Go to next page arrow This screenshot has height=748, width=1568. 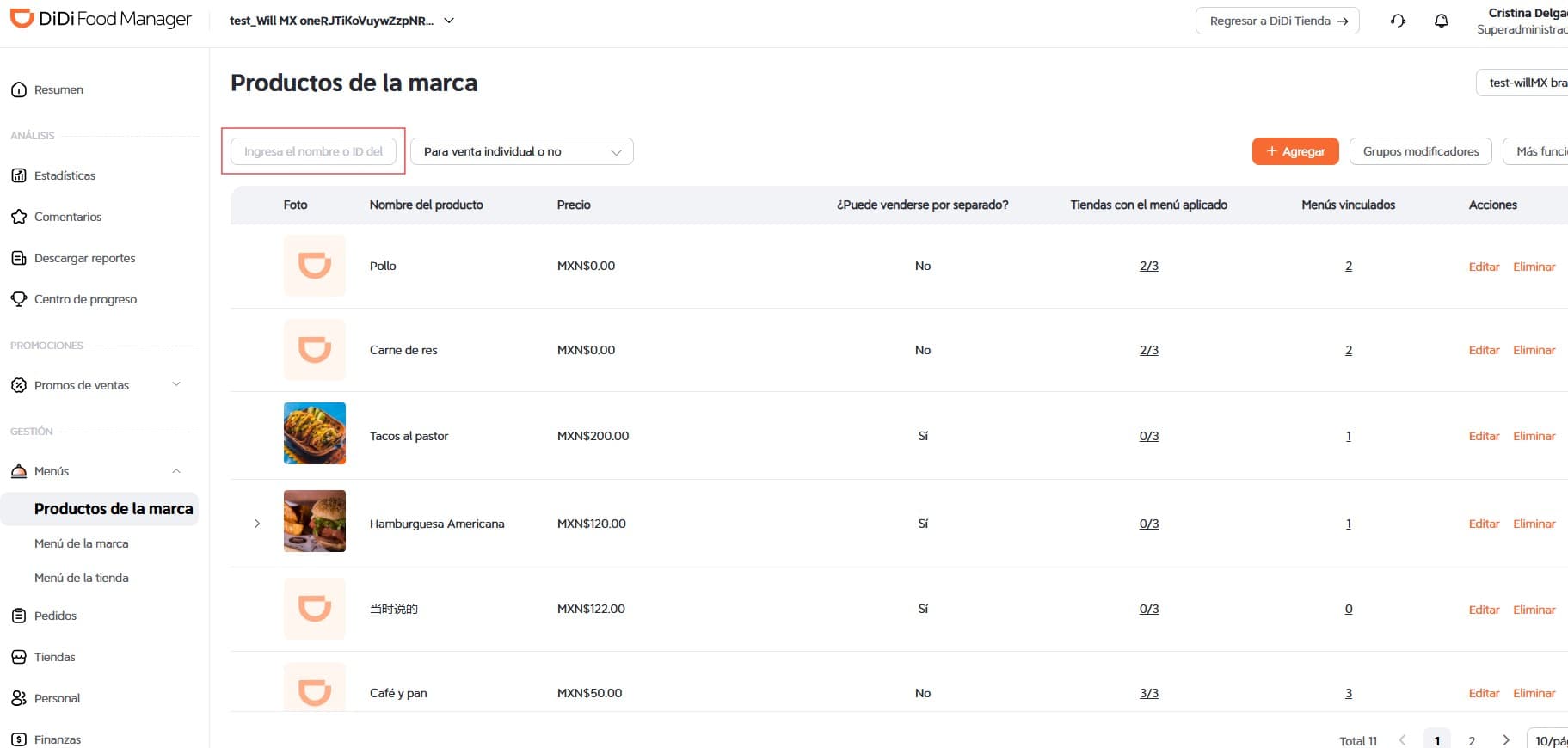click(x=1505, y=740)
